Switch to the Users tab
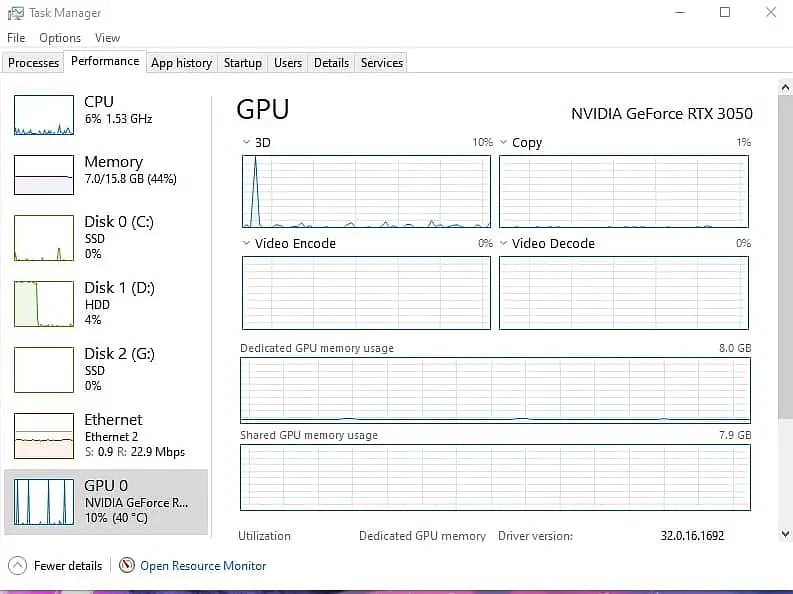Image resolution: width=793 pixels, height=594 pixels. point(288,63)
